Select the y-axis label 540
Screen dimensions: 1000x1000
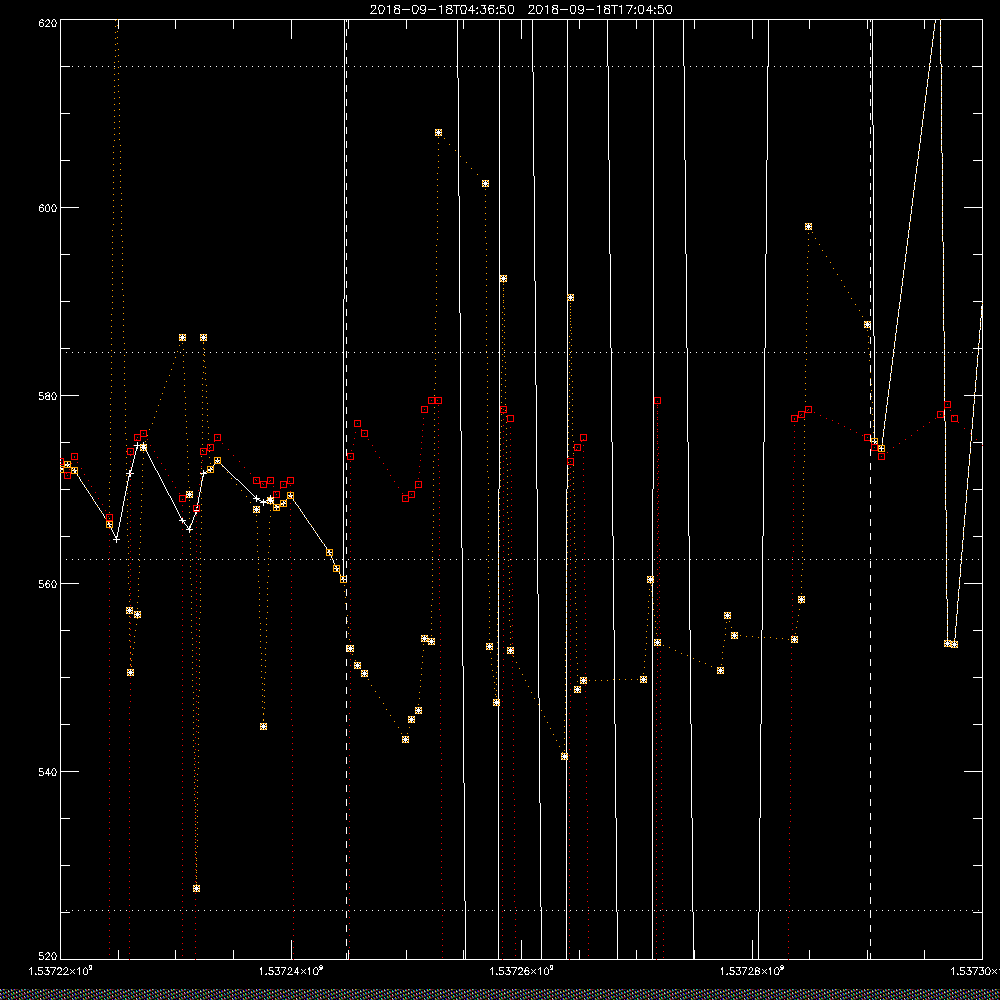[x=48, y=772]
